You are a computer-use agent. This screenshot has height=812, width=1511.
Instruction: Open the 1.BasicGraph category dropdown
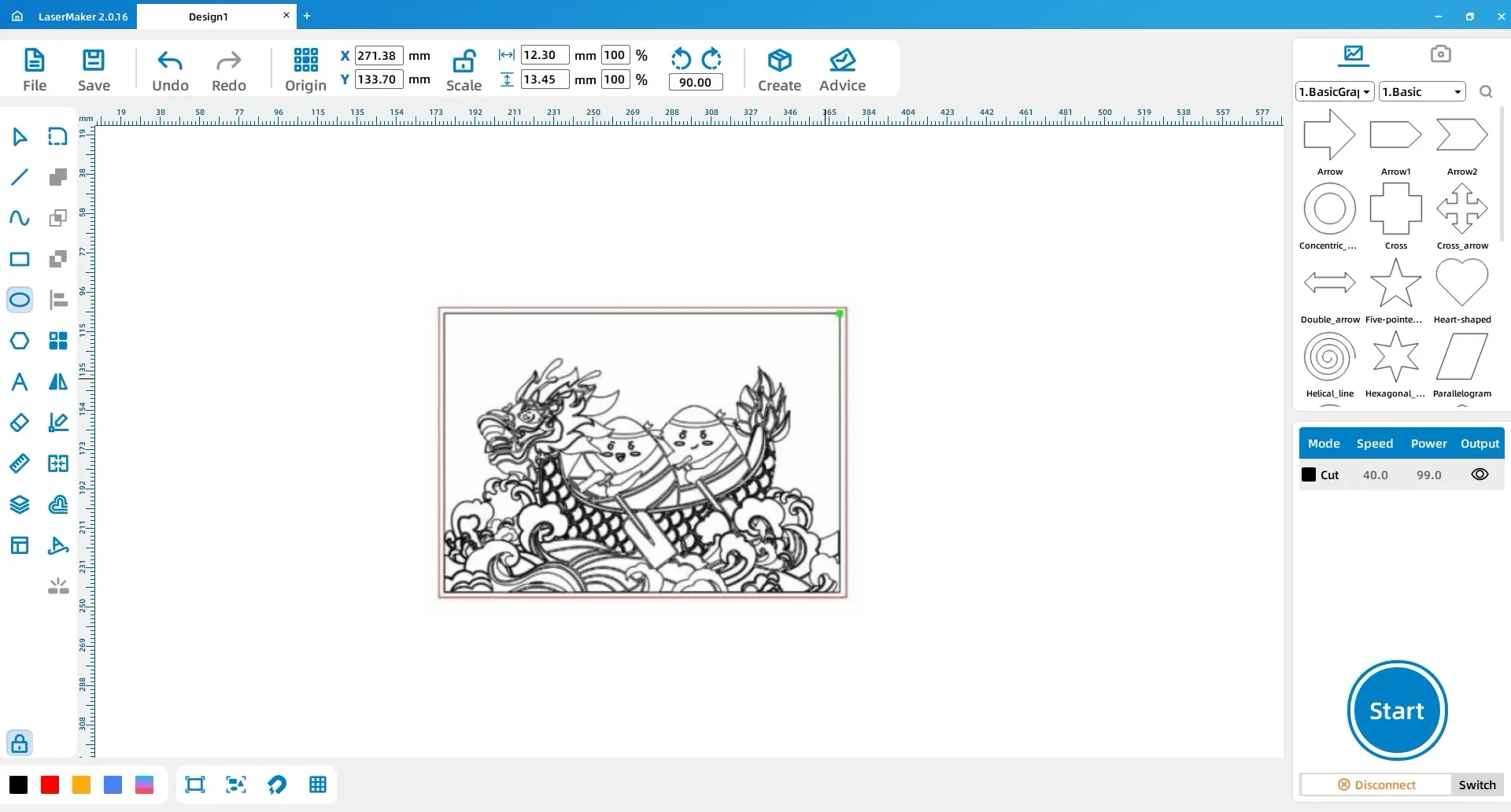coord(1335,91)
